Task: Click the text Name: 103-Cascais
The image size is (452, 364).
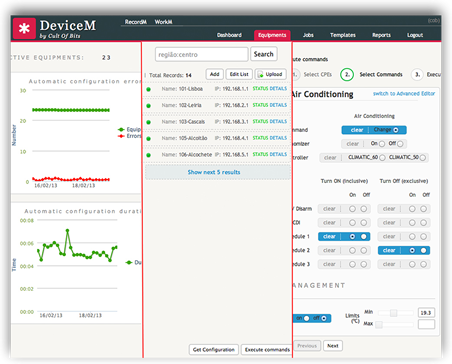Action: tap(183, 122)
